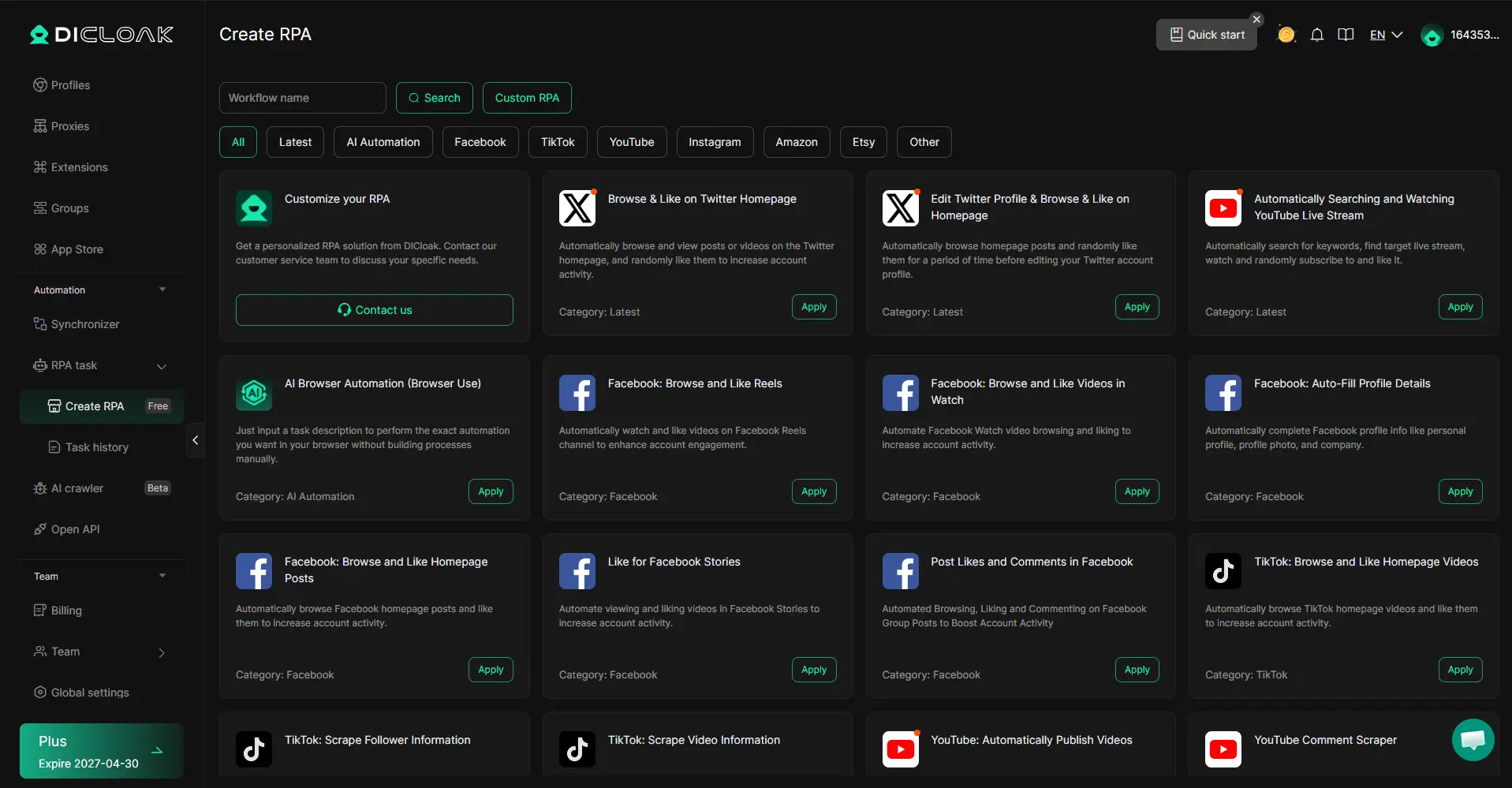Open the documentation book icon
This screenshot has width=1512, height=788.
tap(1346, 35)
